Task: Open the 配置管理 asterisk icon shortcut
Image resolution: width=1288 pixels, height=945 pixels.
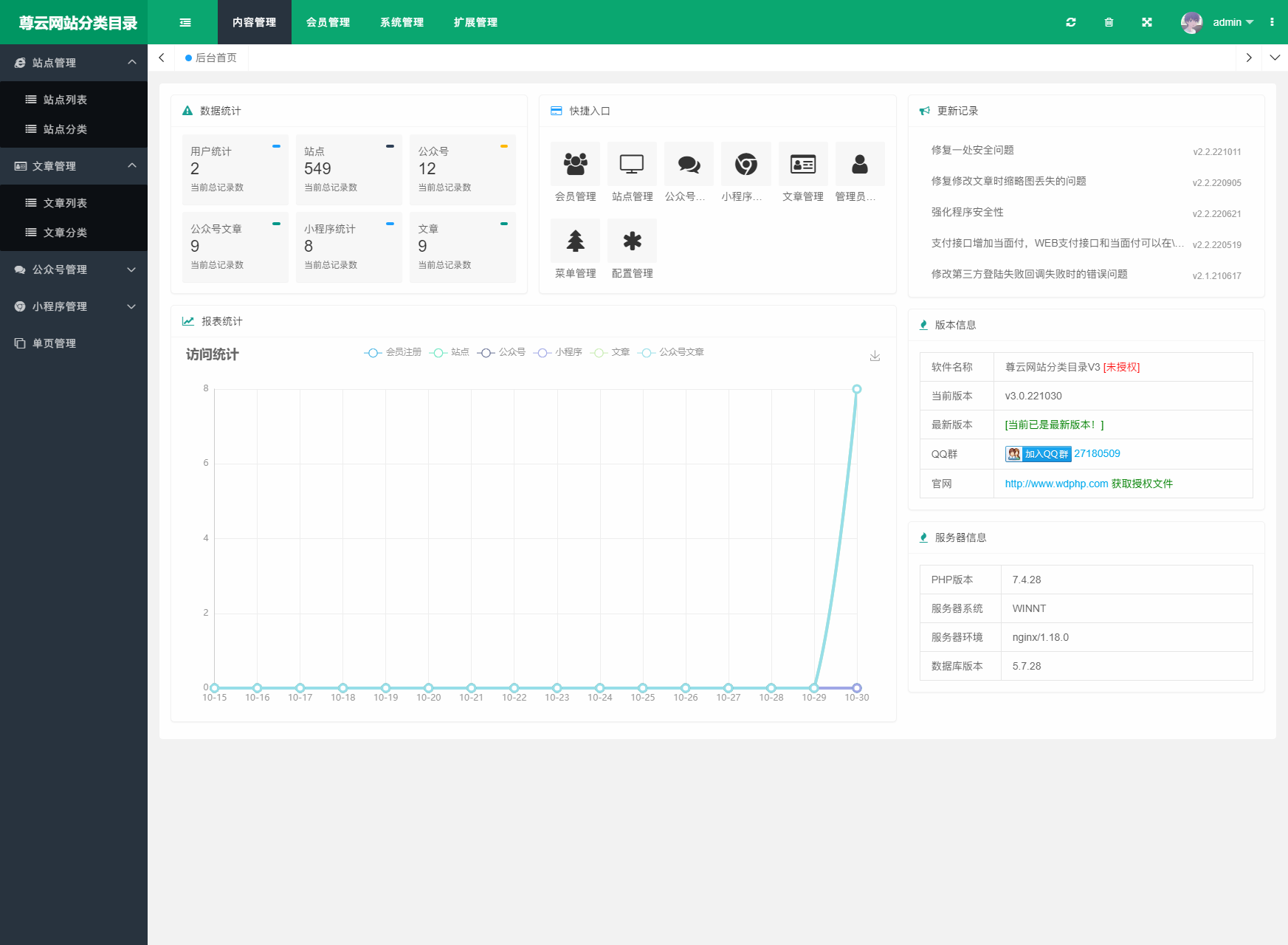Action: [x=632, y=241]
